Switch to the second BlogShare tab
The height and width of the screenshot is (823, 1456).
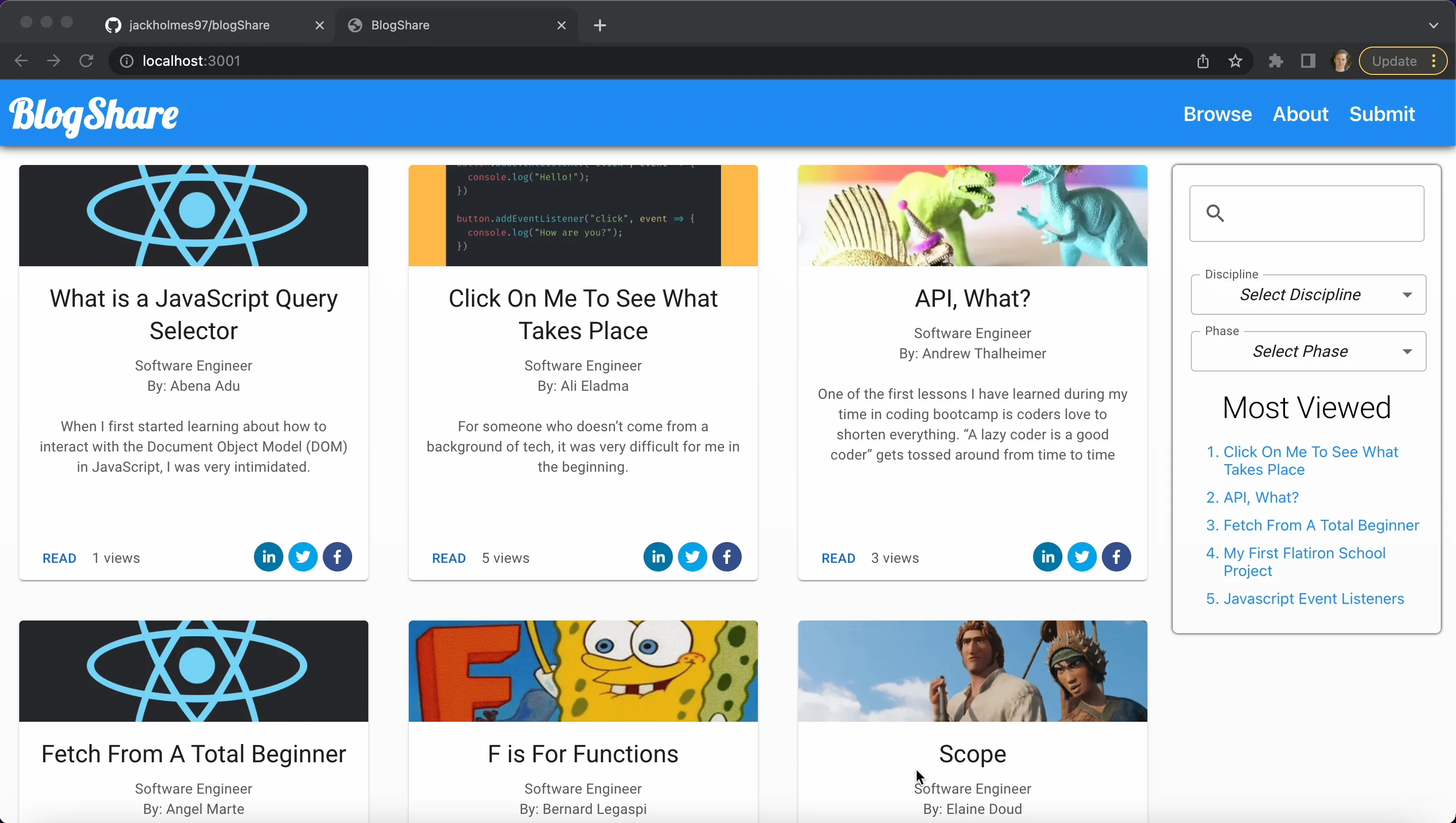coord(401,25)
